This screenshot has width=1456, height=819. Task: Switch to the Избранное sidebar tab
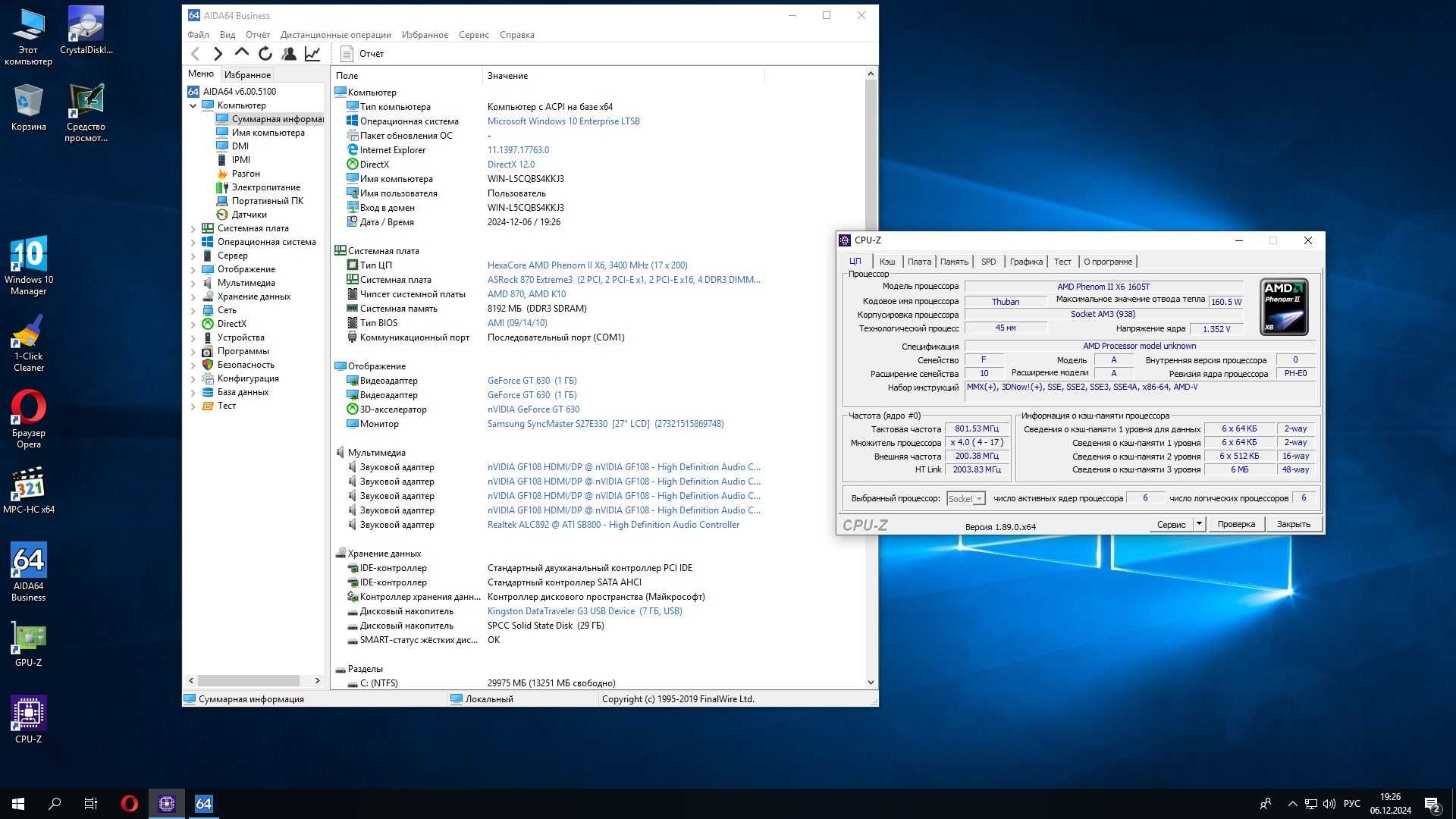[247, 74]
